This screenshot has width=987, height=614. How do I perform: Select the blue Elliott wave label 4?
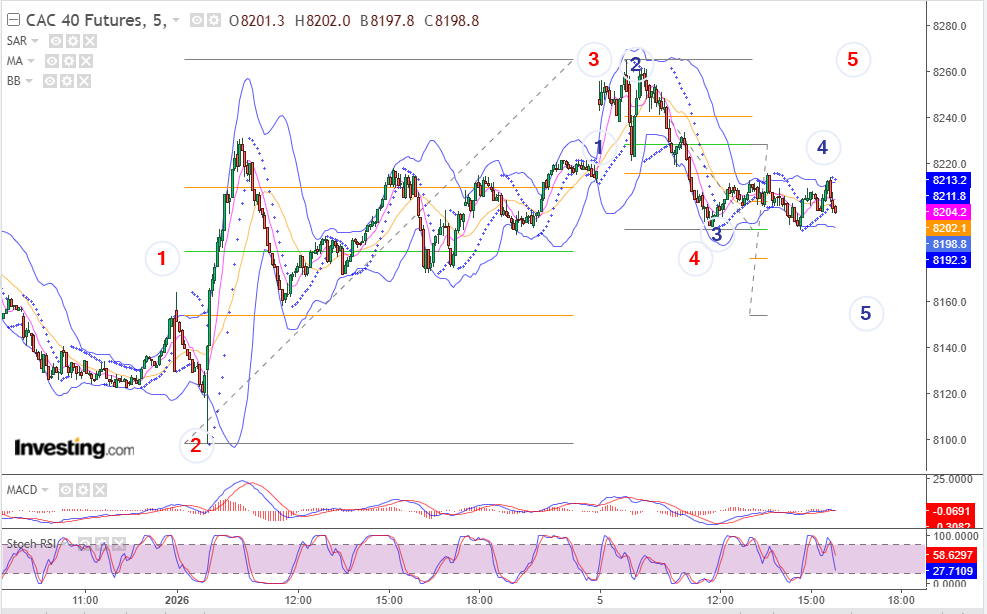[822, 147]
